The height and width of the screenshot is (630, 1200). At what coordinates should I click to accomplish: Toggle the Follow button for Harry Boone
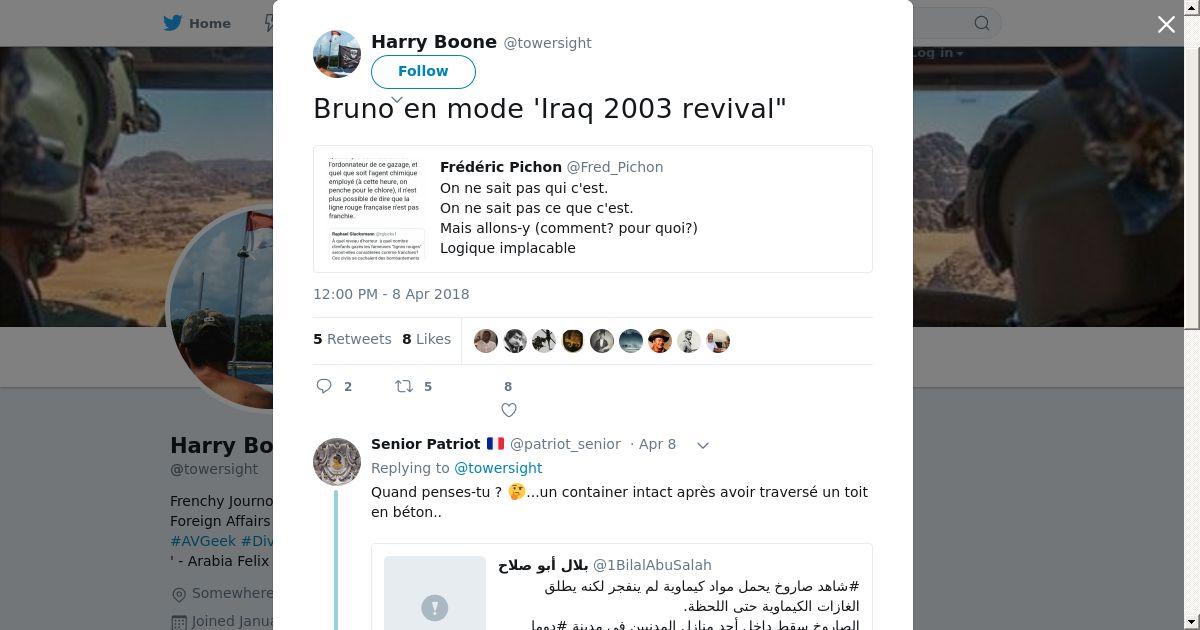(x=423, y=71)
